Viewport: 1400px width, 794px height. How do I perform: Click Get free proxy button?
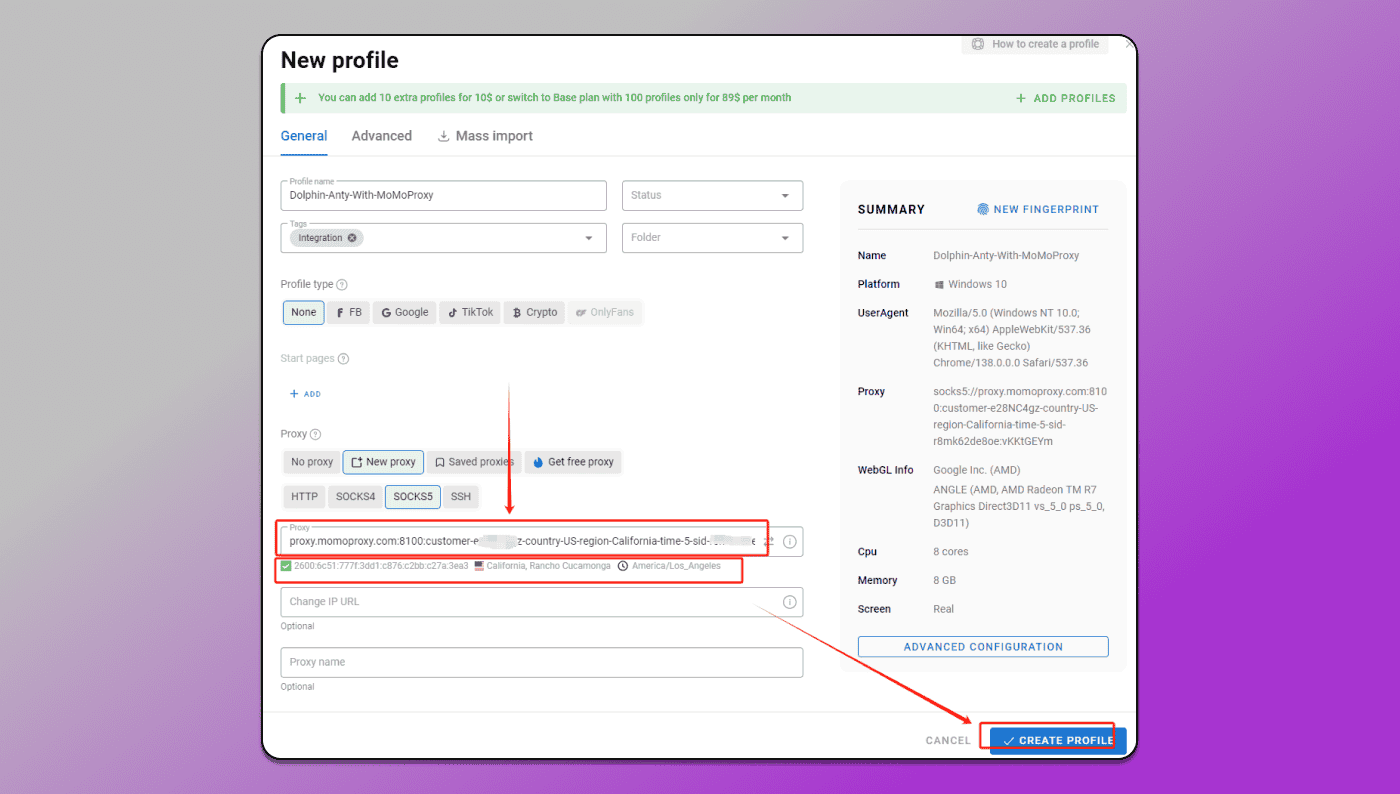[573, 462]
